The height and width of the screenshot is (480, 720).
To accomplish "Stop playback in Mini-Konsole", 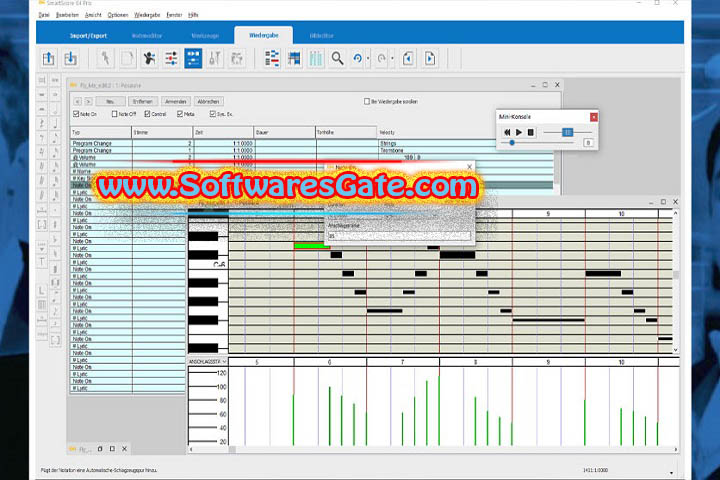I will 531,132.
